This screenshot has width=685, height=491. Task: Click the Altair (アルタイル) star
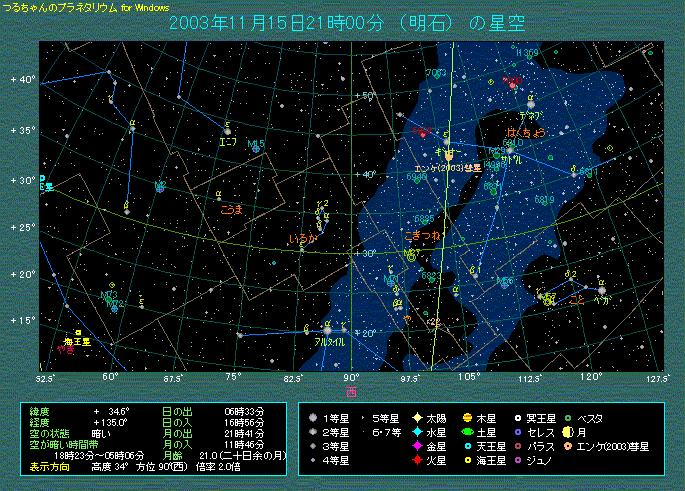[327, 329]
